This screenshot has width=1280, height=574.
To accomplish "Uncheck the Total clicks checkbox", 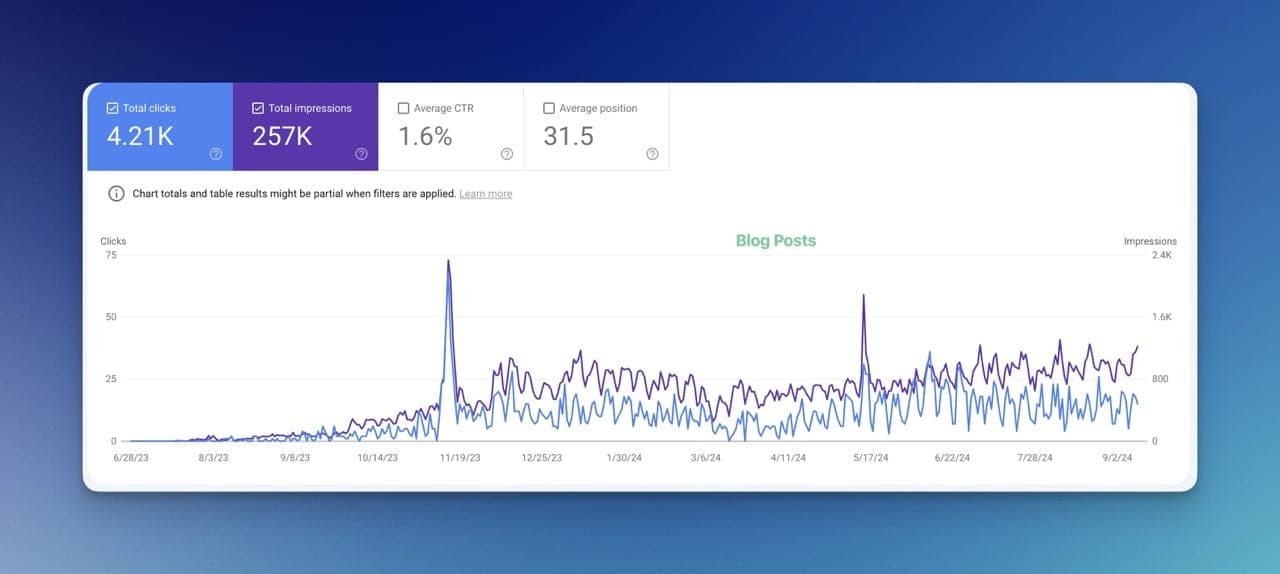I will (112, 108).
